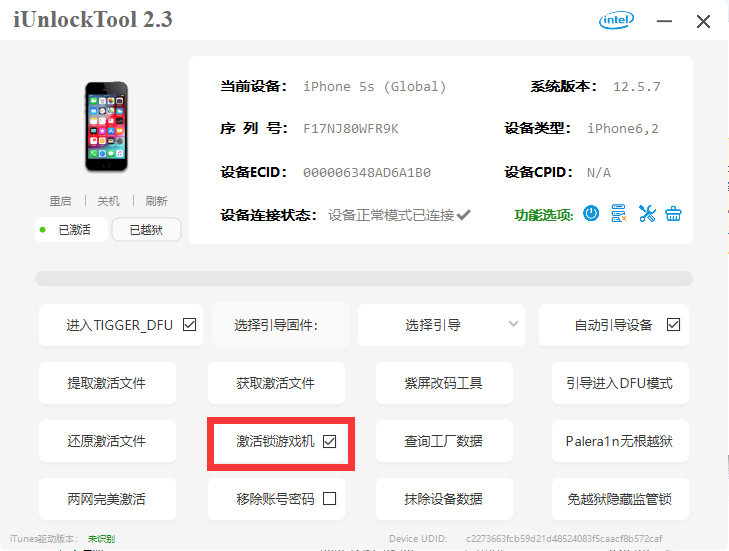Click 引导进入DFU模式 button
The height and width of the screenshot is (551, 729).
(x=620, y=383)
